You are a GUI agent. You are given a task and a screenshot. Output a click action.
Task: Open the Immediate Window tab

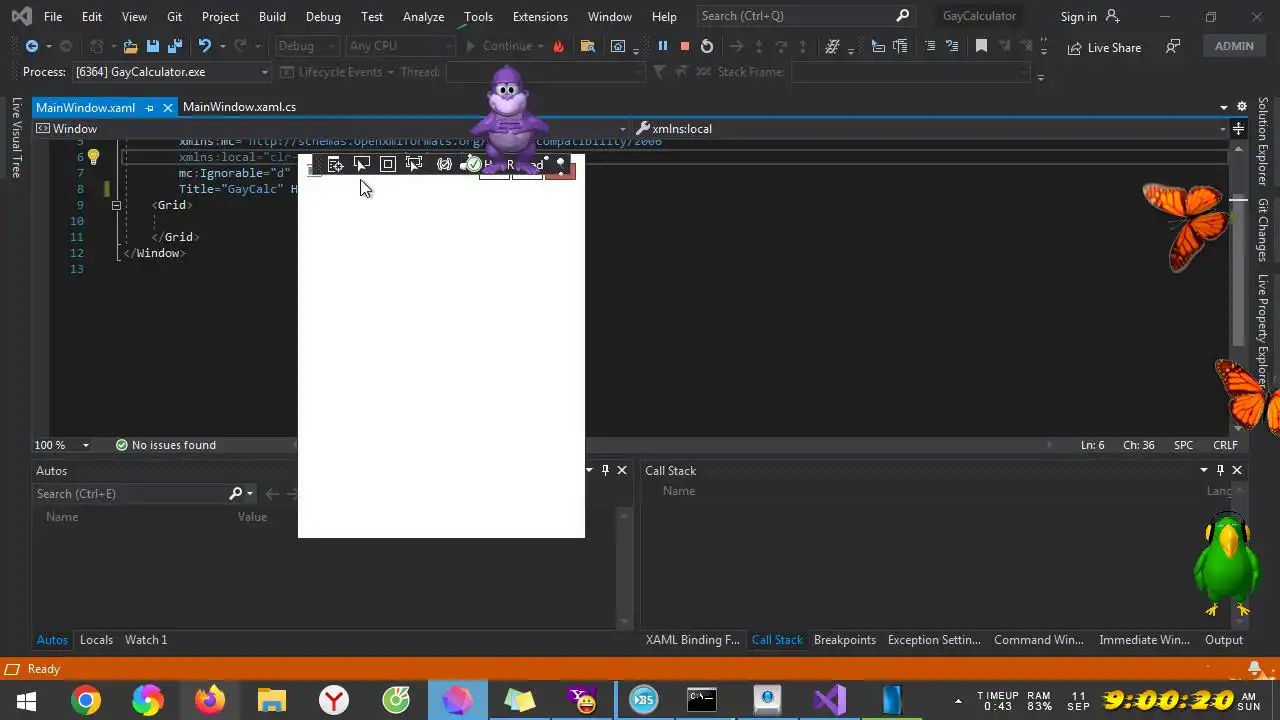click(1144, 640)
